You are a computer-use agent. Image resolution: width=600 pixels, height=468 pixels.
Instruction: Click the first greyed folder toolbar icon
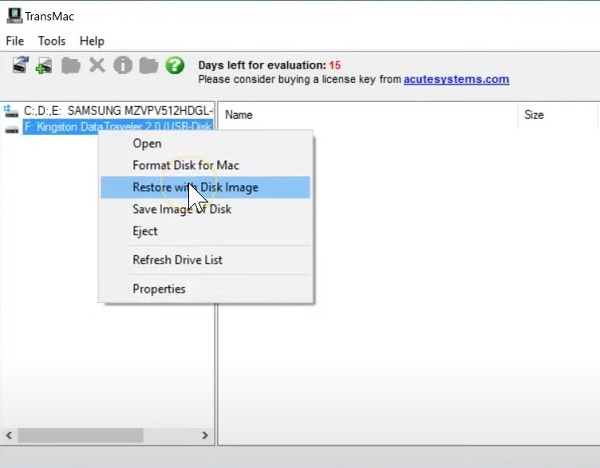click(71, 65)
